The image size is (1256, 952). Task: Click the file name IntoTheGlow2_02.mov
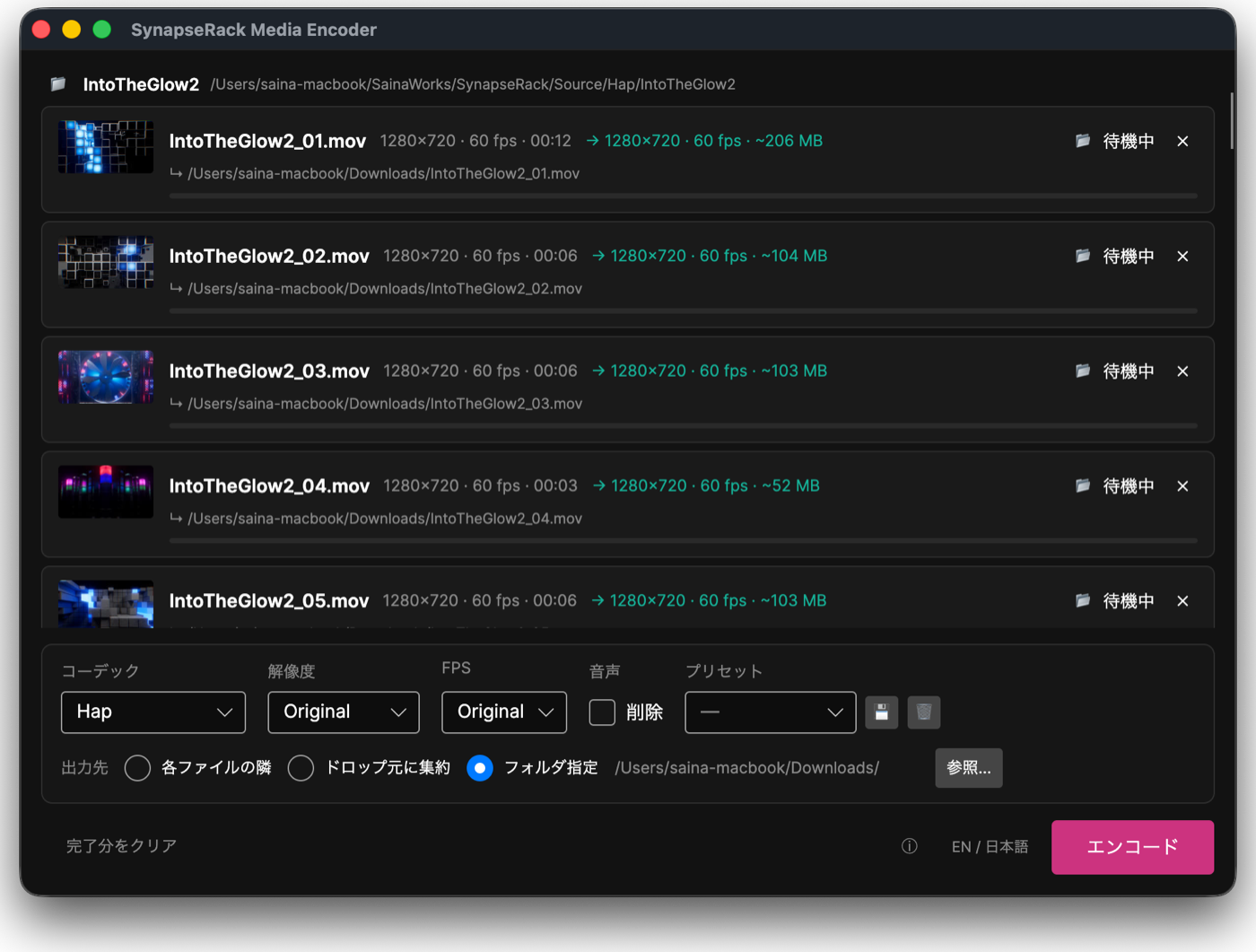(x=269, y=256)
